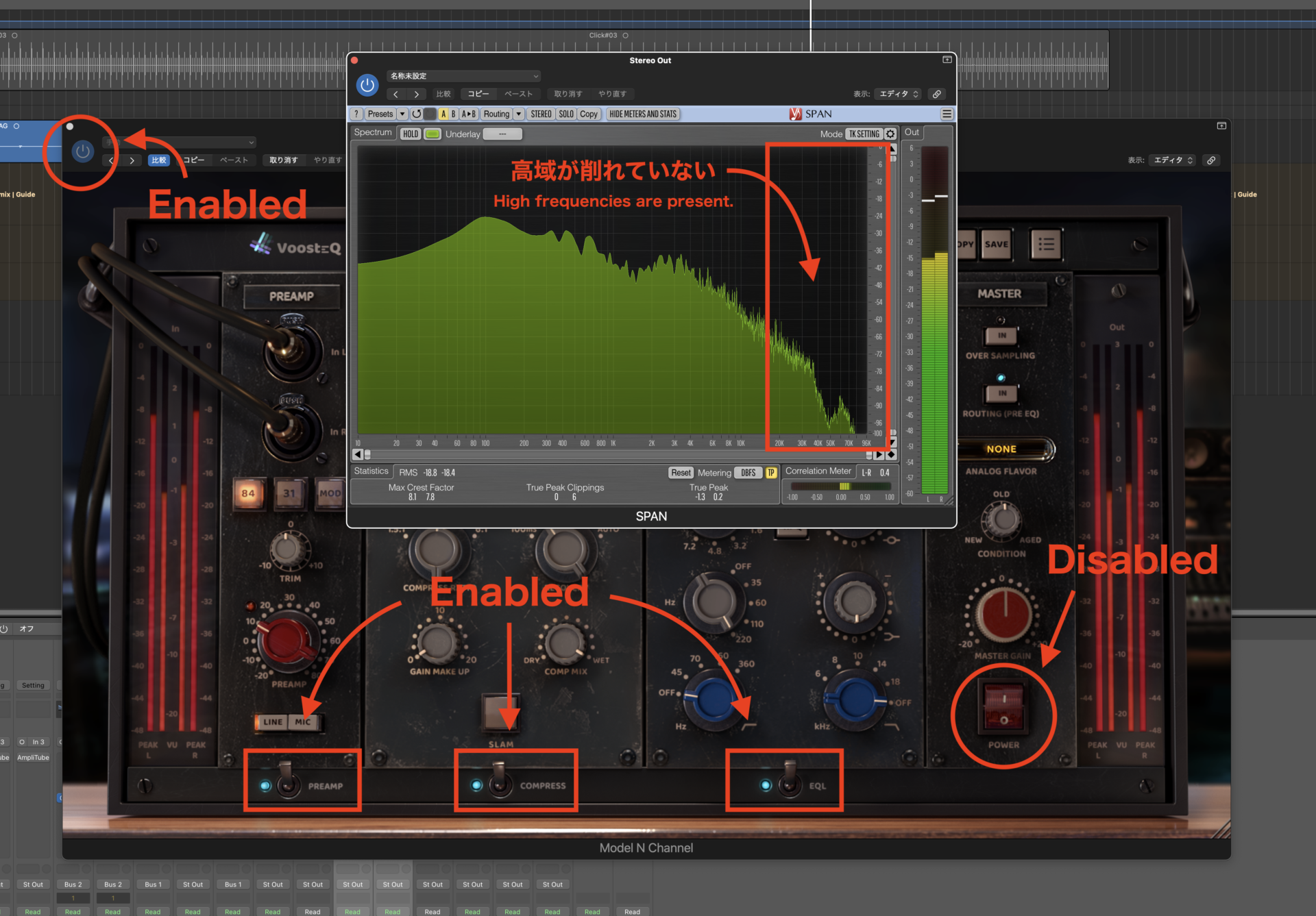Open the ANALOG FLAVOR NONE selector

1003,449
